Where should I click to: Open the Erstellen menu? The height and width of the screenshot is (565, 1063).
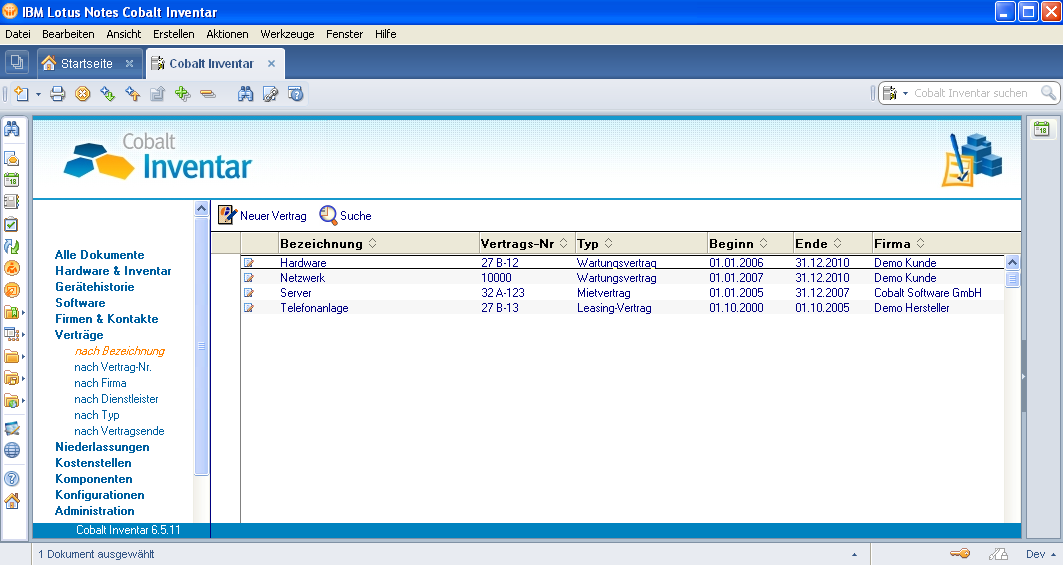point(174,34)
